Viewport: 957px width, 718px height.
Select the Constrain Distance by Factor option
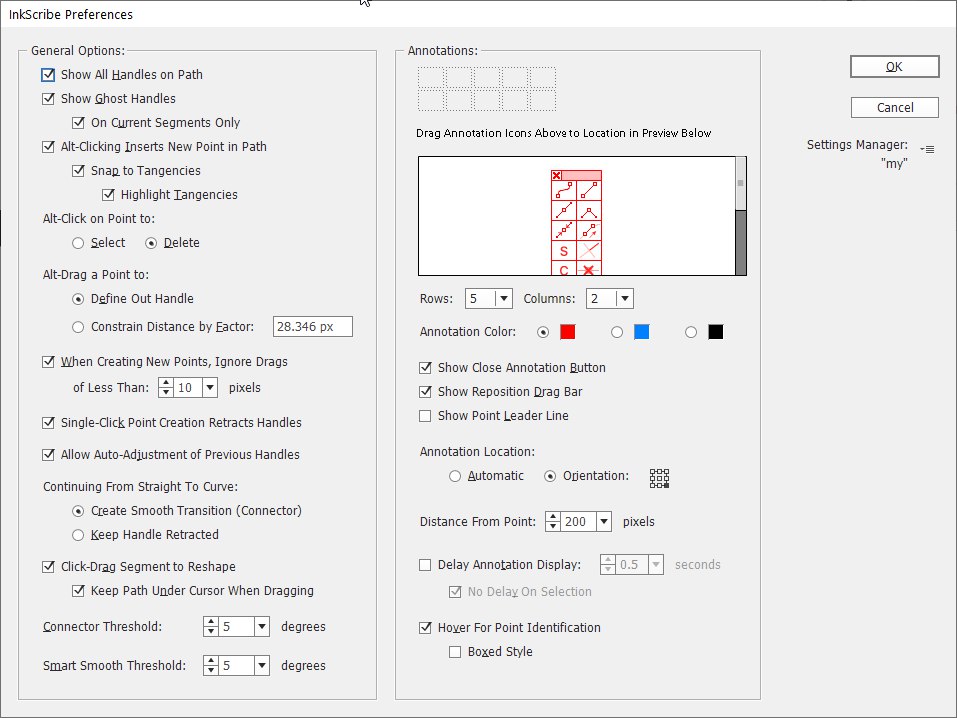(x=79, y=327)
